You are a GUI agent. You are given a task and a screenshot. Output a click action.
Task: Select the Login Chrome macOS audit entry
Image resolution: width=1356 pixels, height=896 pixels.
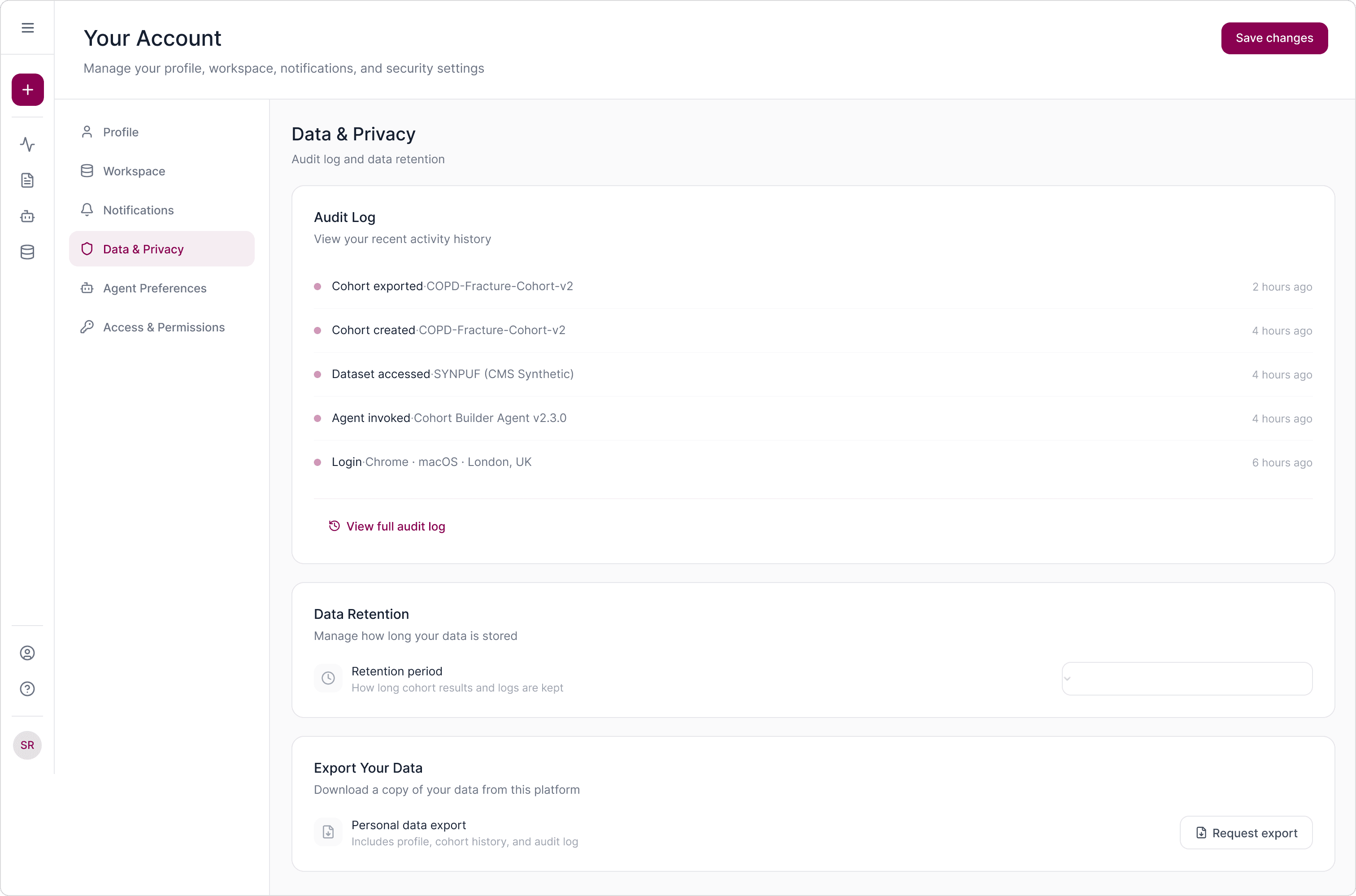[x=813, y=462]
